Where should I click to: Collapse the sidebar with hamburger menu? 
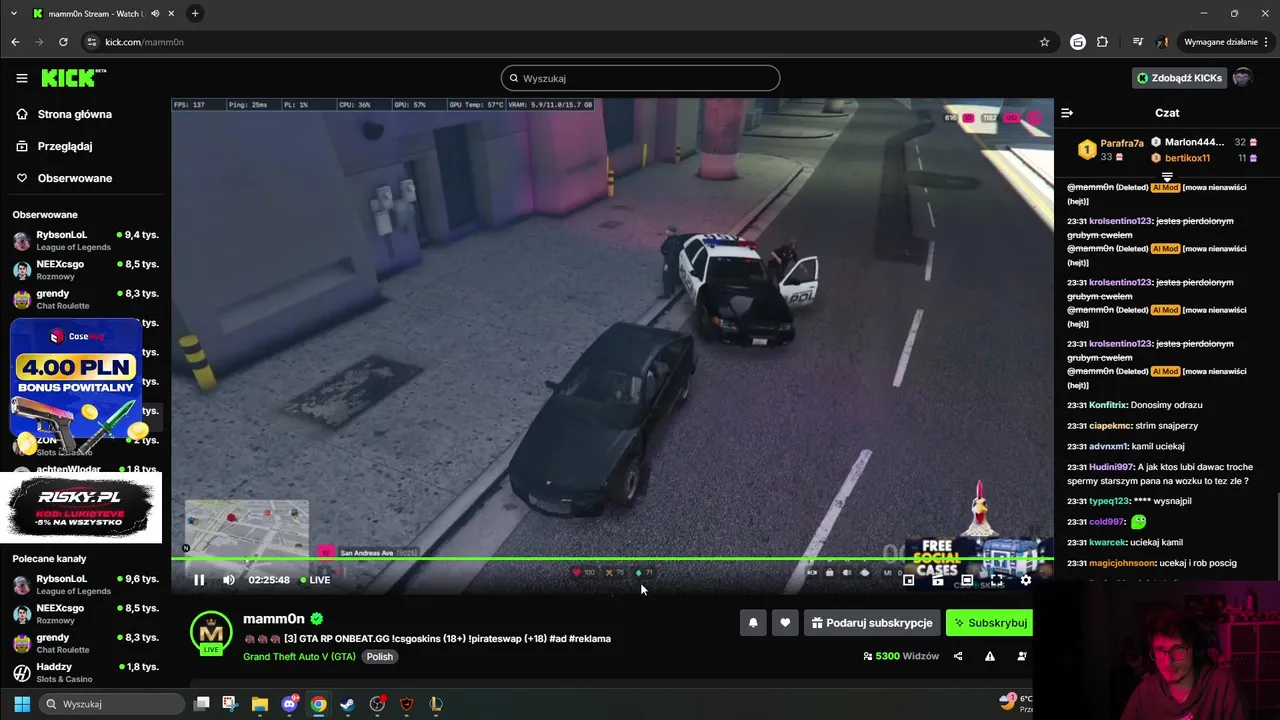(x=22, y=78)
